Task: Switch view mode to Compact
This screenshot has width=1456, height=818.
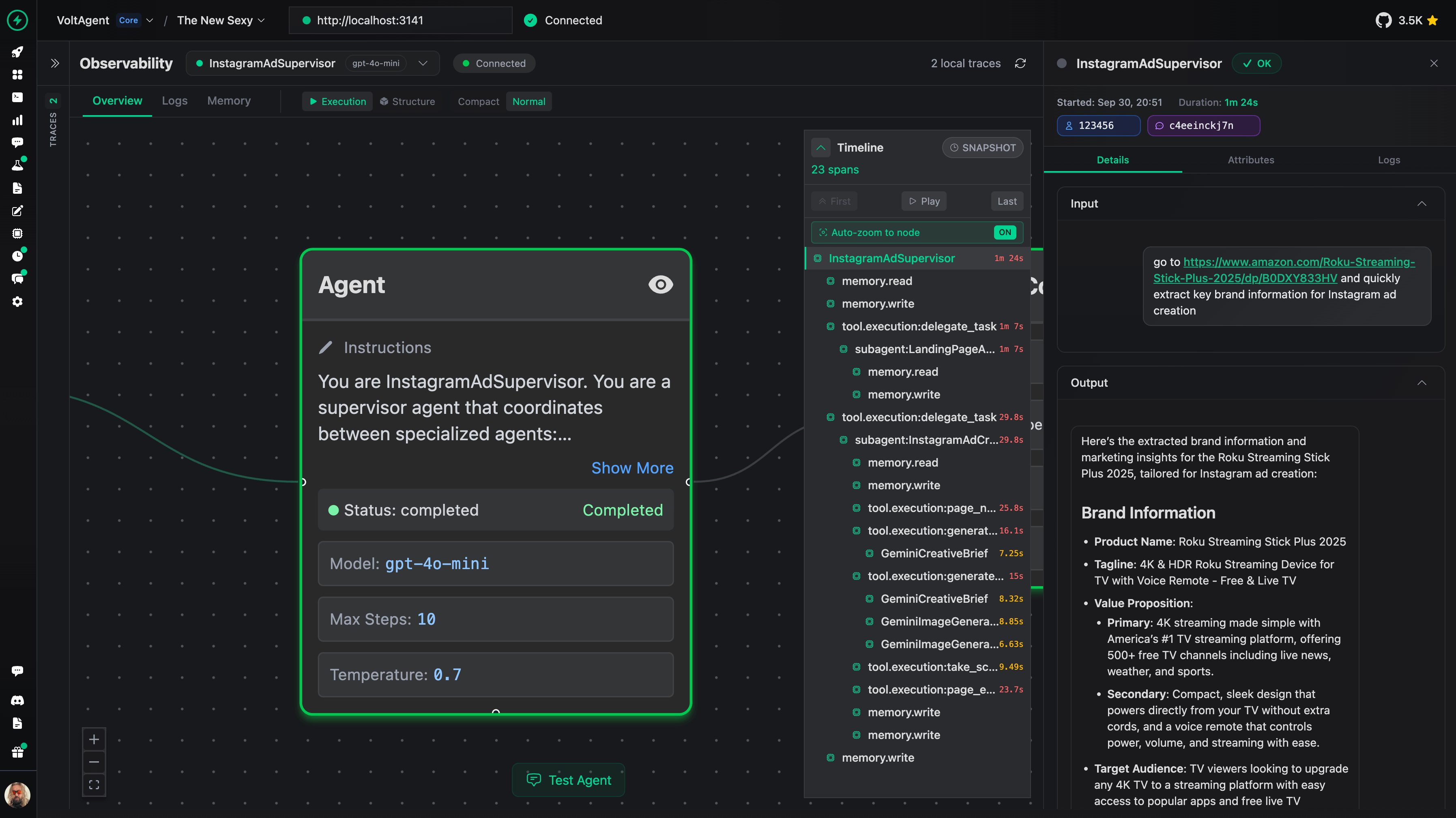Action: click(x=478, y=102)
